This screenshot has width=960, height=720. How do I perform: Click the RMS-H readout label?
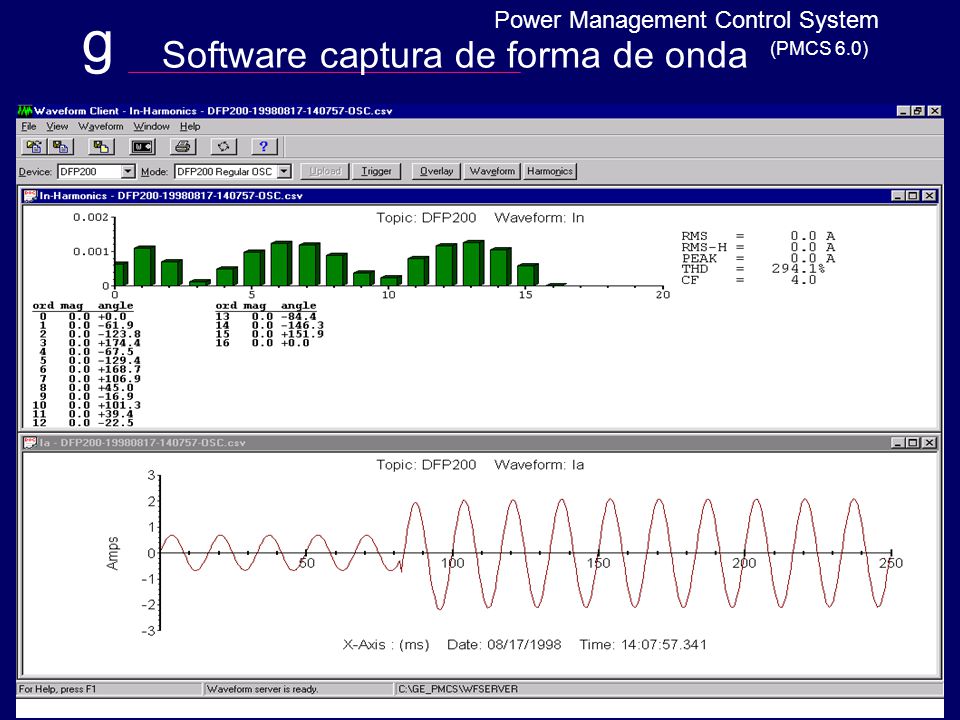click(x=704, y=247)
